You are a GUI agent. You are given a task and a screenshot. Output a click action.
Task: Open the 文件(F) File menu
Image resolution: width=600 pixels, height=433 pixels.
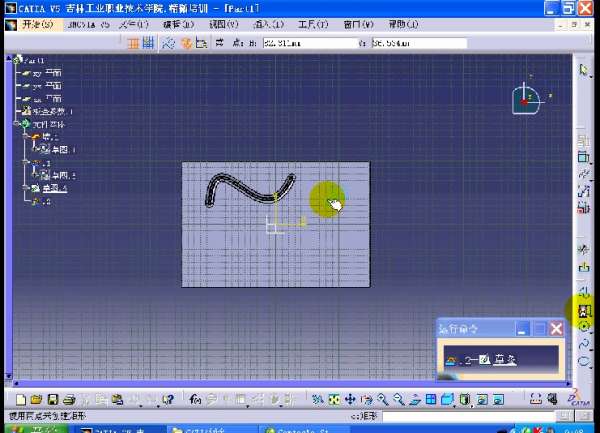click(134, 25)
